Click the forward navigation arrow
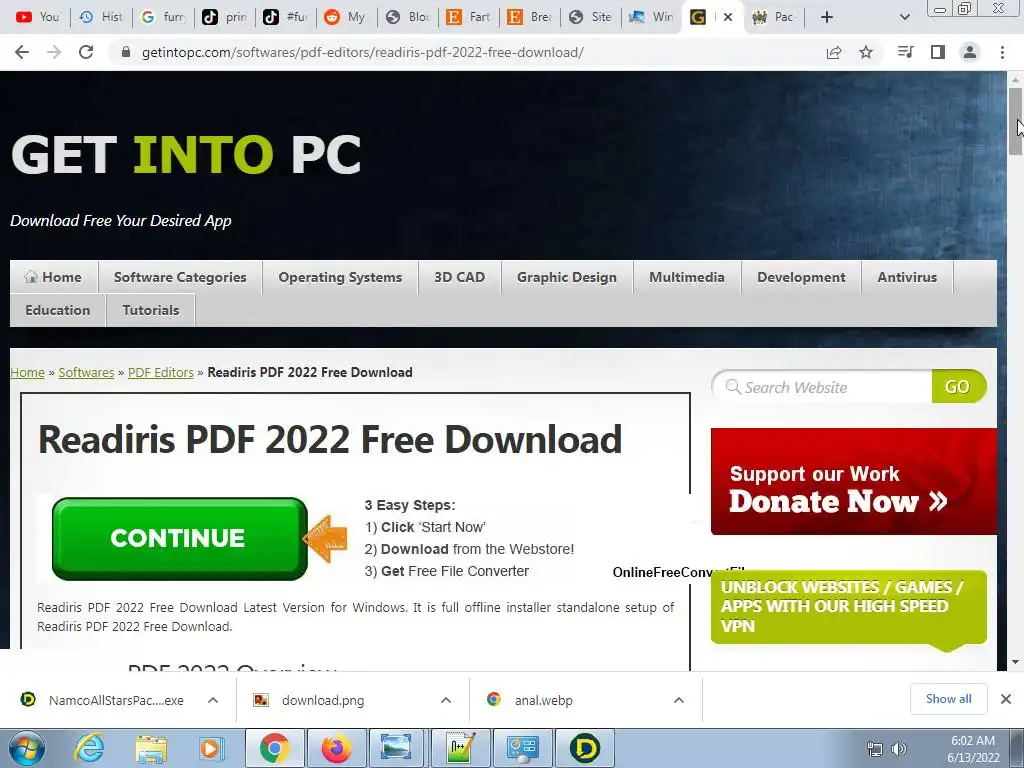This screenshot has height=768, width=1024. (54, 52)
